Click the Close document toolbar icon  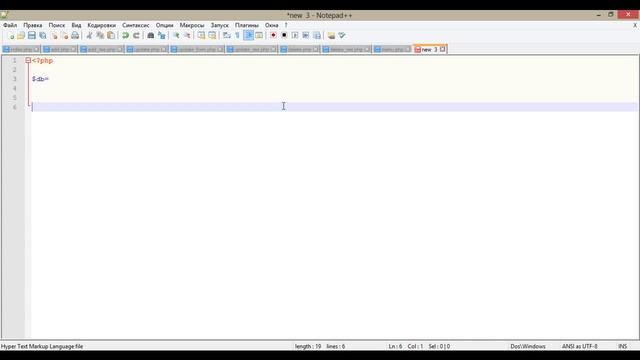[x=54, y=36]
